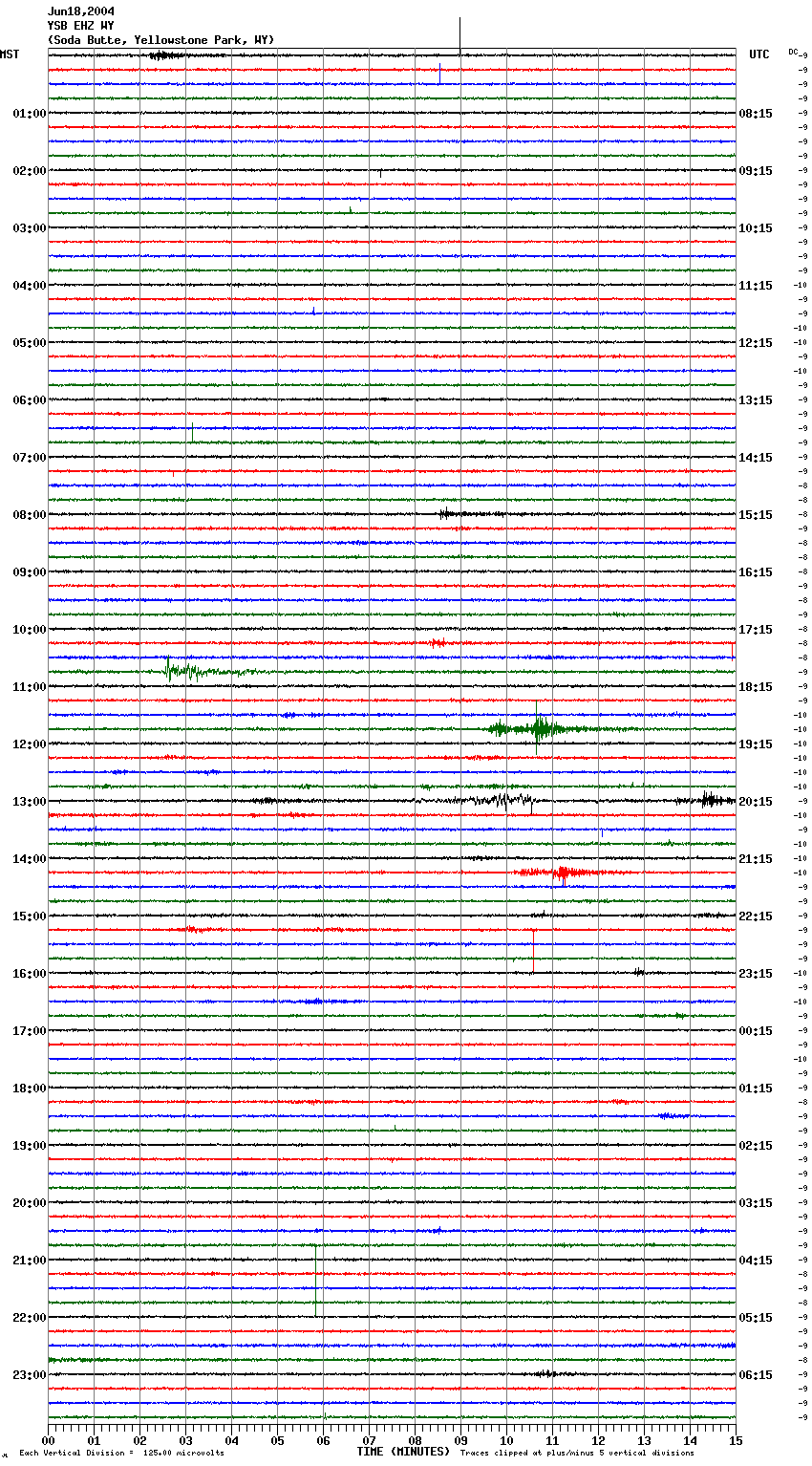Screen dimensions: 812x1466
Task: Click the 23:15 UTC time label
Action: coord(756,974)
